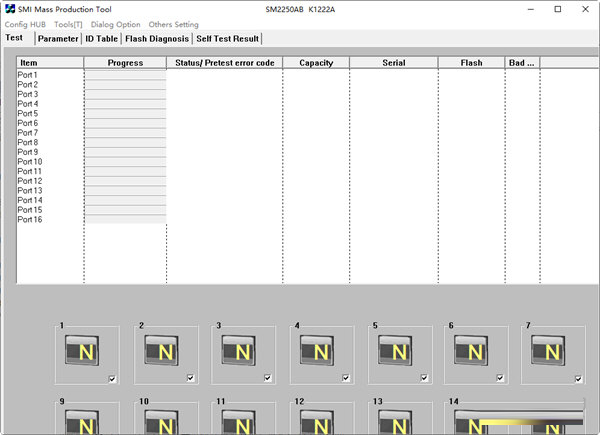Open the Flash Diagnosis tab
Image resolution: width=600 pixels, height=435 pixels.
156,39
